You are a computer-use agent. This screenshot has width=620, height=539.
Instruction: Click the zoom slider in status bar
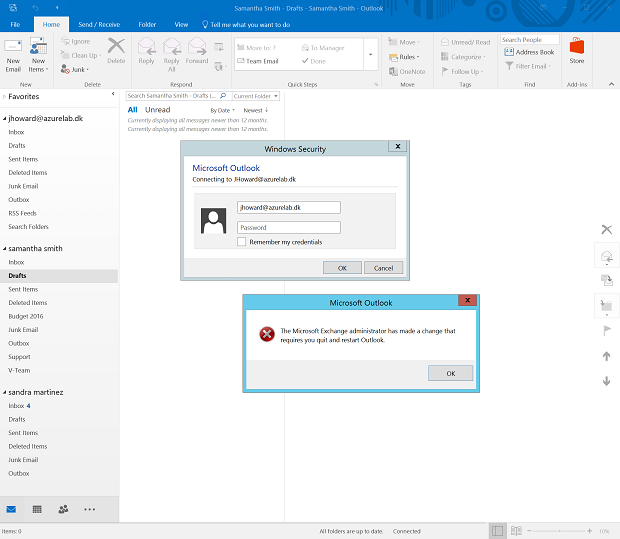click(x=559, y=531)
